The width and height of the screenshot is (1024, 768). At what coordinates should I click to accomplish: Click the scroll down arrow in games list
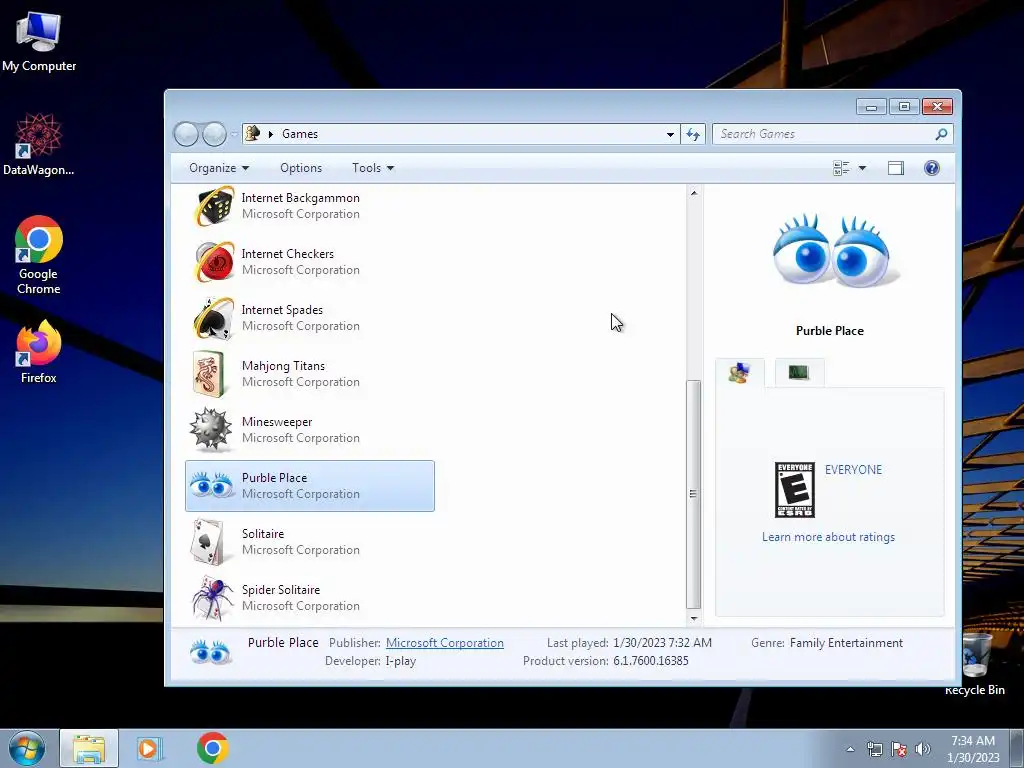tap(694, 618)
